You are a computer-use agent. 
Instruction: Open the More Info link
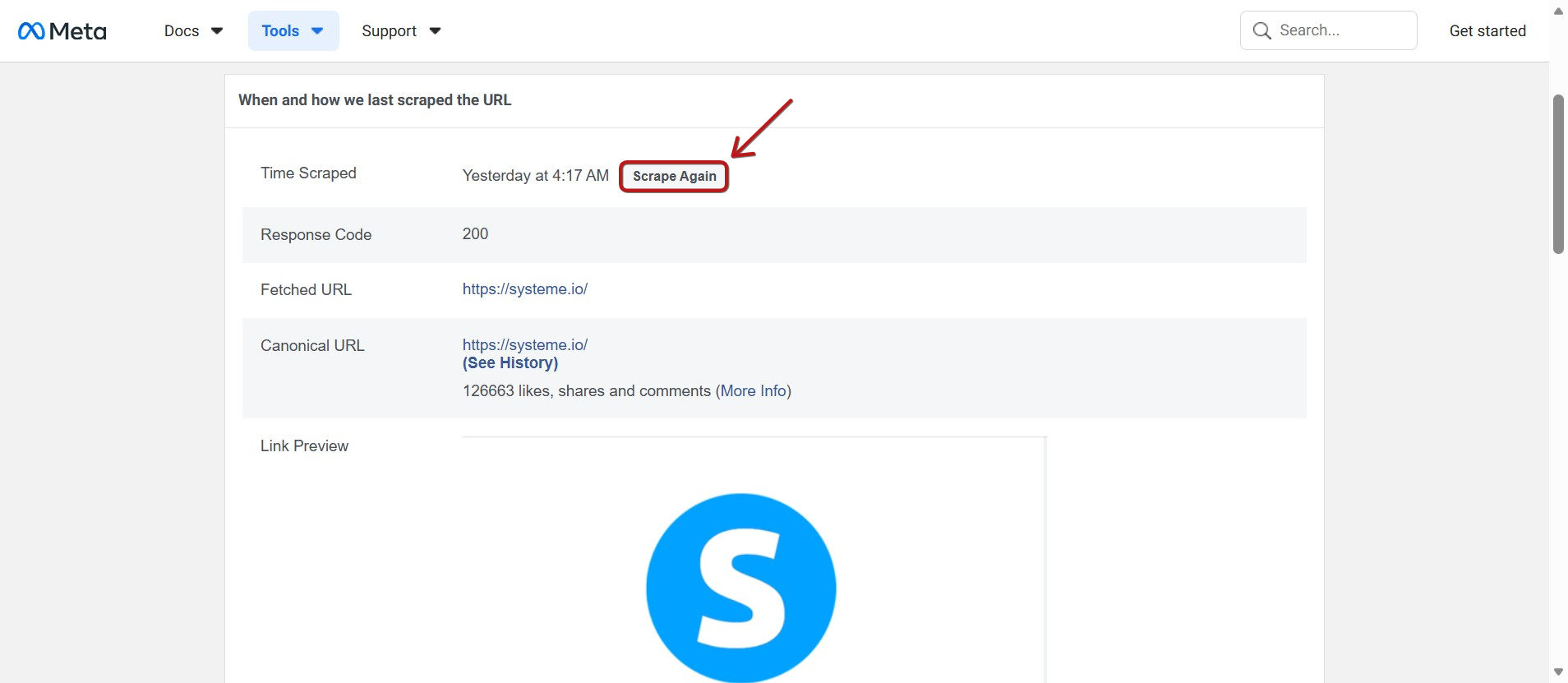(754, 391)
